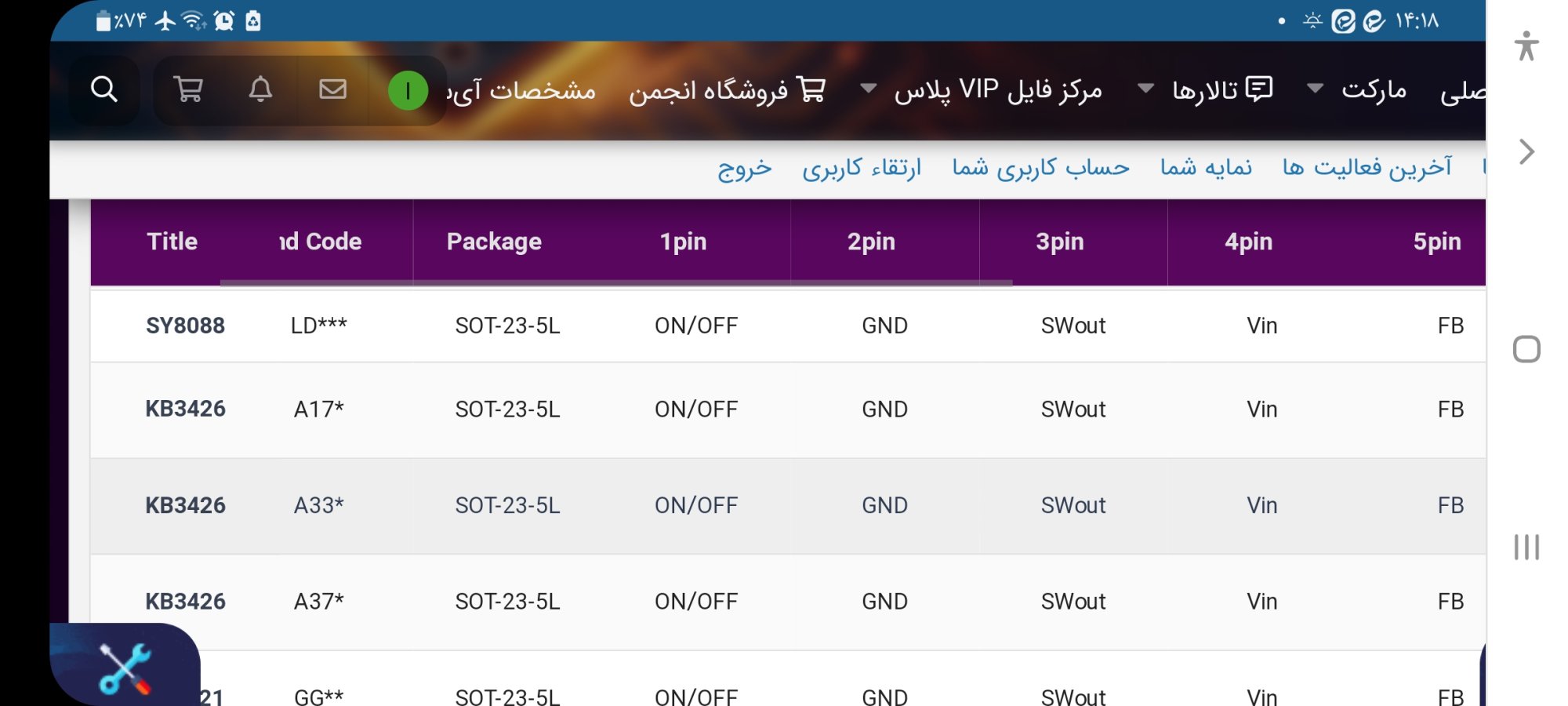Open the تالارها forums menu
This screenshot has height=706, width=1568.
click(1222, 90)
